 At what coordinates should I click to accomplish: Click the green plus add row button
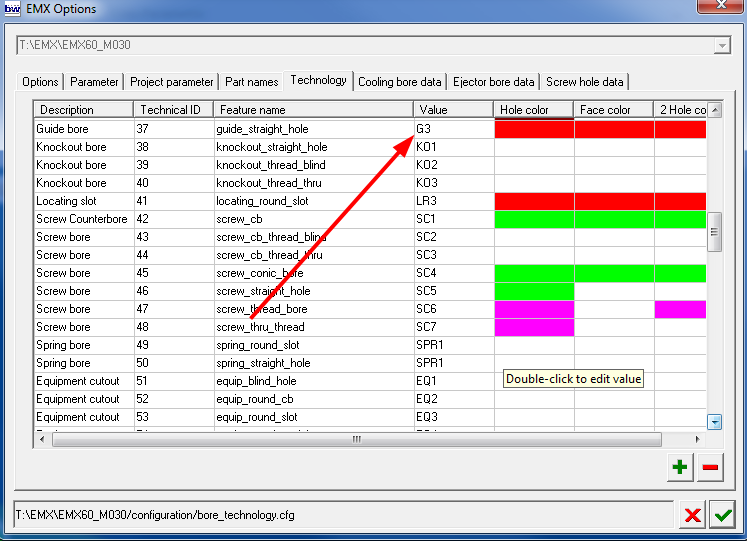680,467
